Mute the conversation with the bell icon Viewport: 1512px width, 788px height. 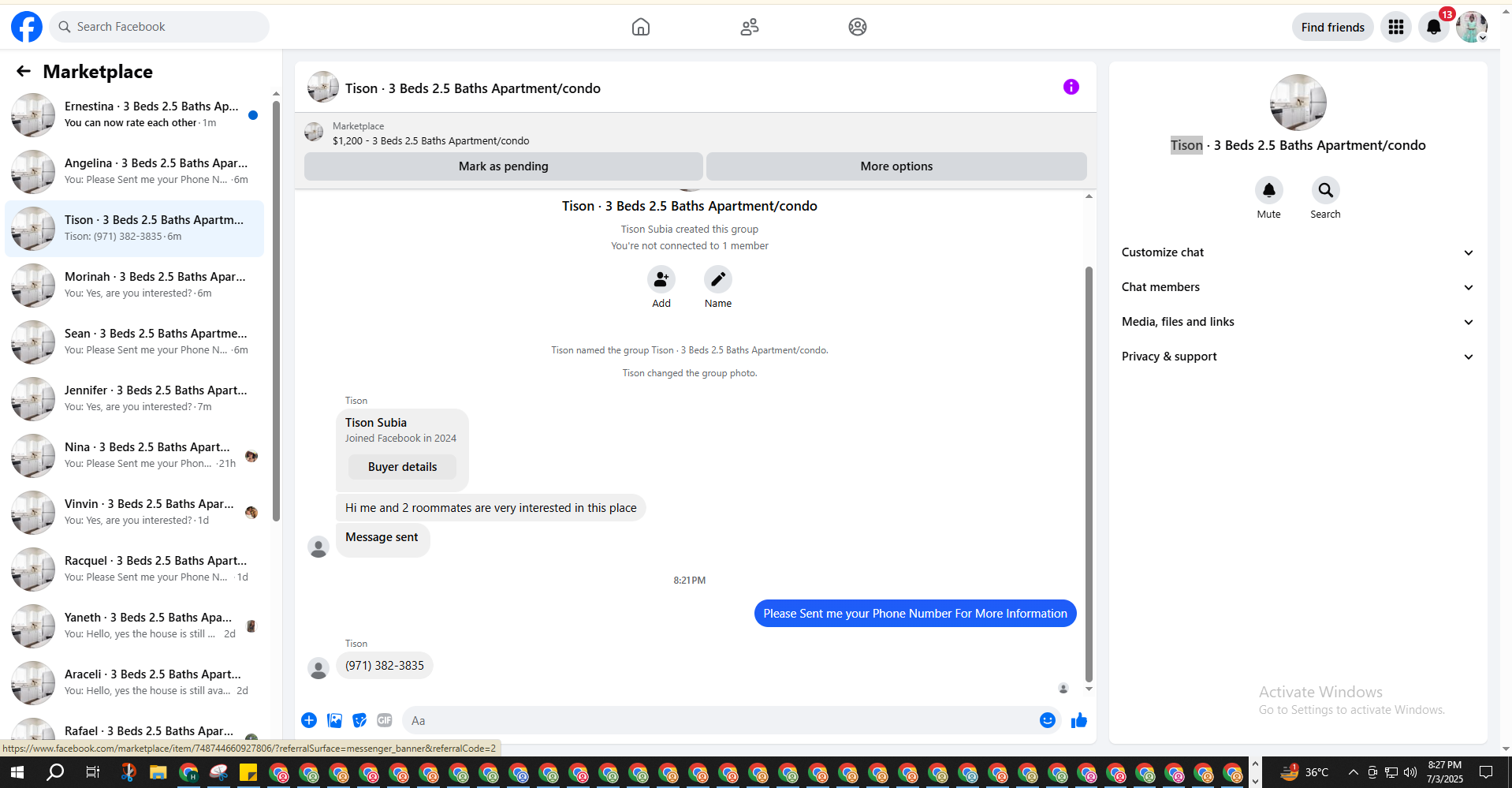[1269, 190]
